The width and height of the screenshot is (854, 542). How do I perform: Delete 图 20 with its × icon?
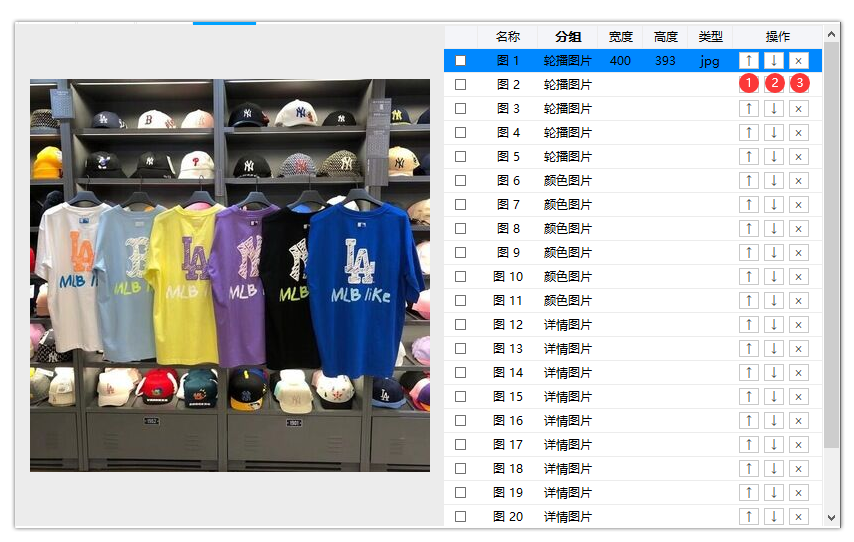coord(798,516)
